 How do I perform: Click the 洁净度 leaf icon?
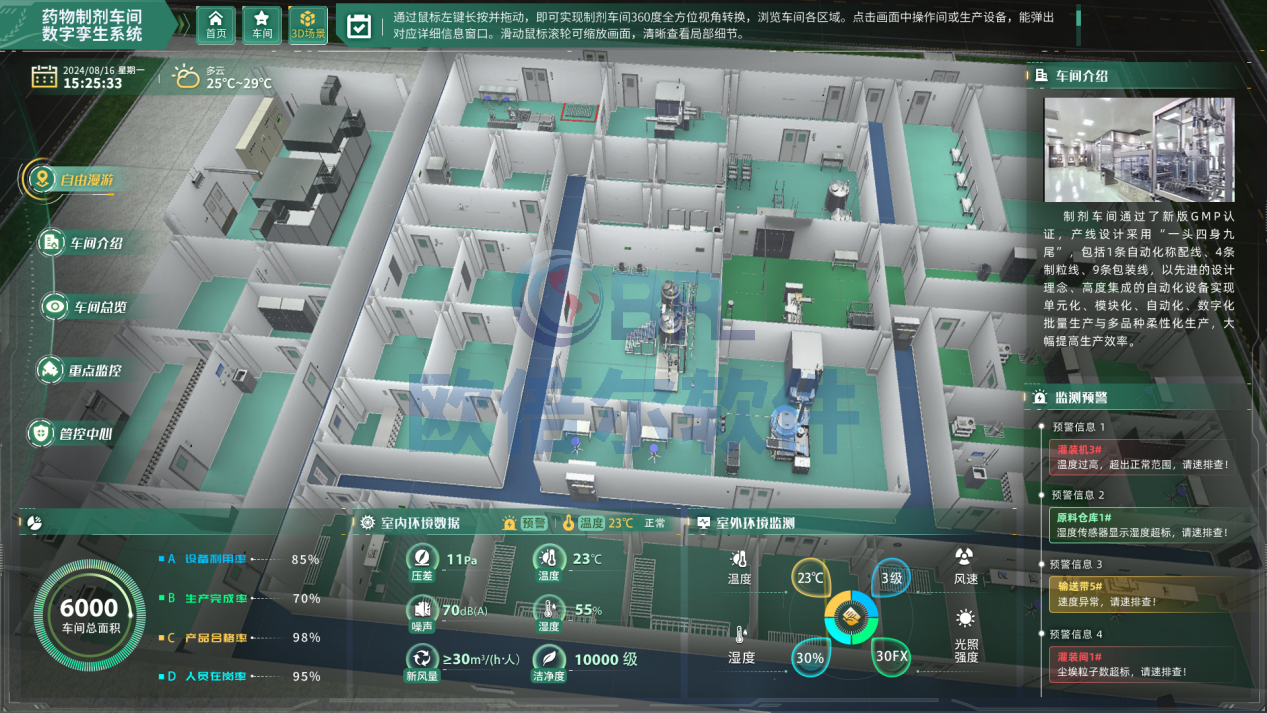[548, 658]
